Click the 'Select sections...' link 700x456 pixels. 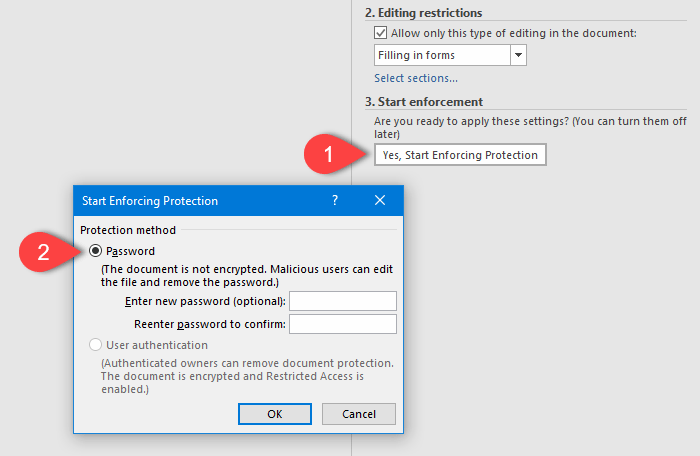click(x=416, y=78)
